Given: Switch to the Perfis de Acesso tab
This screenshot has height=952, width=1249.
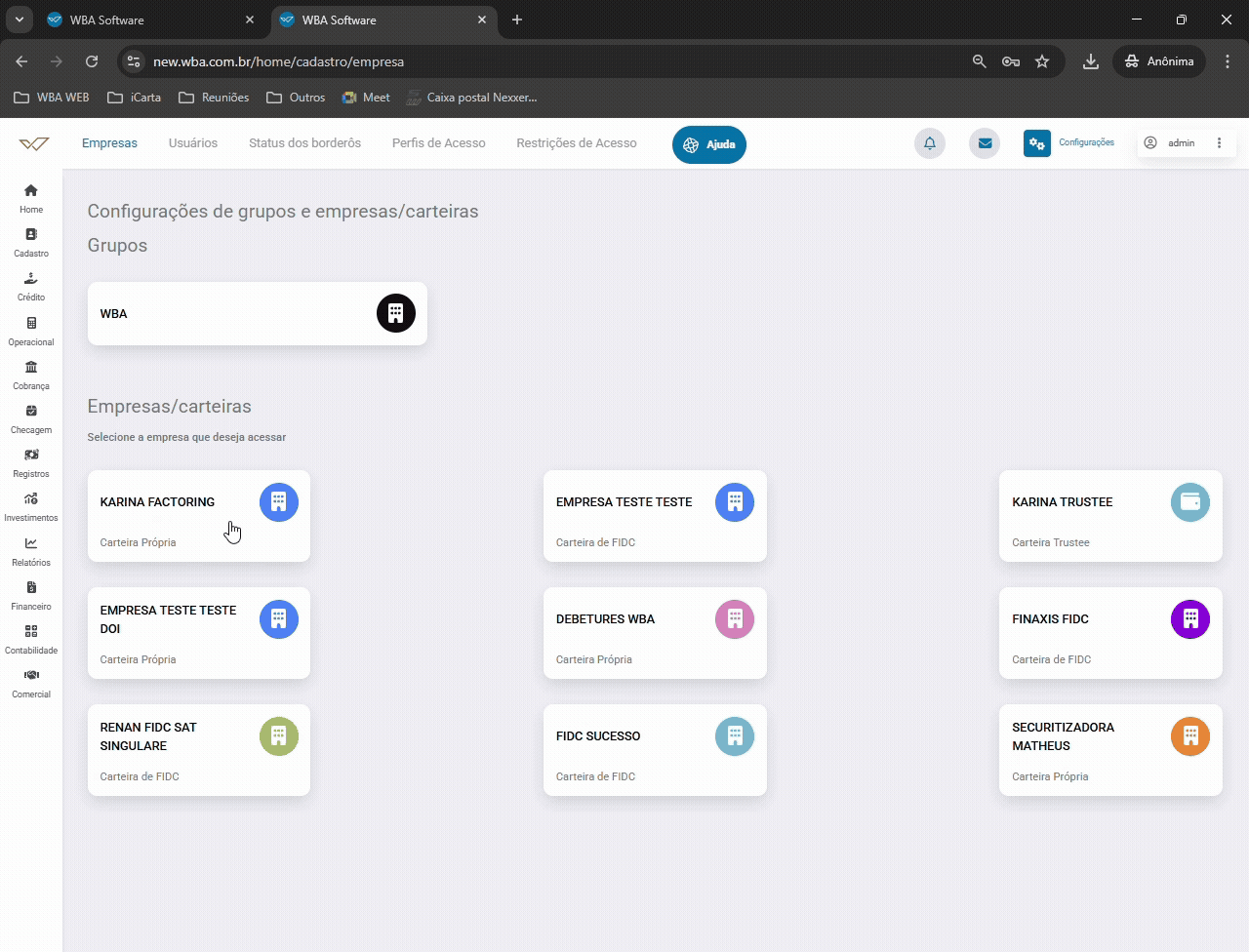Looking at the screenshot, I should click(x=439, y=143).
